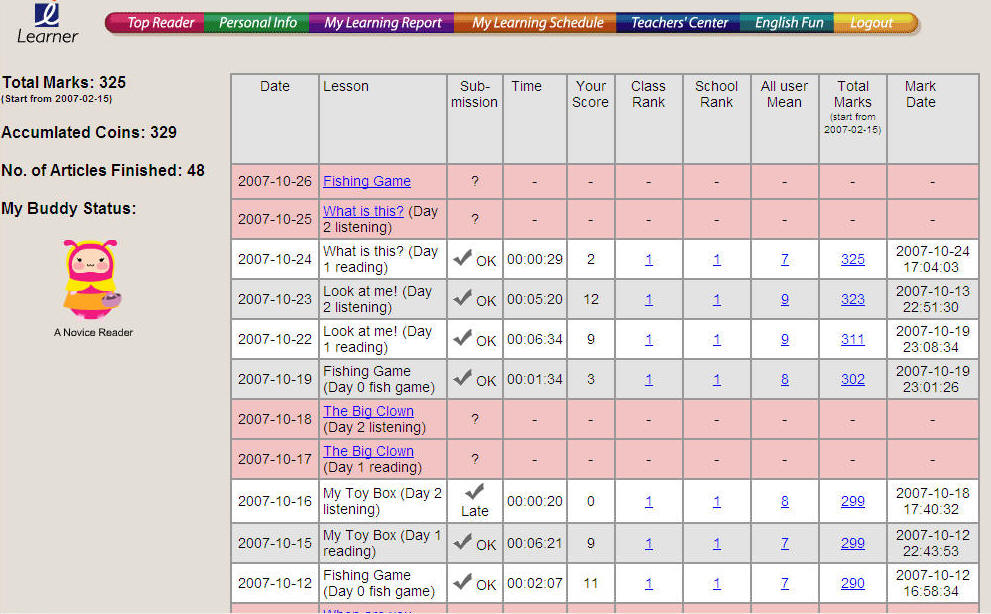The width and height of the screenshot is (991, 614).
Task: Click the Novice Reader buddy avatar
Action: (93, 279)
